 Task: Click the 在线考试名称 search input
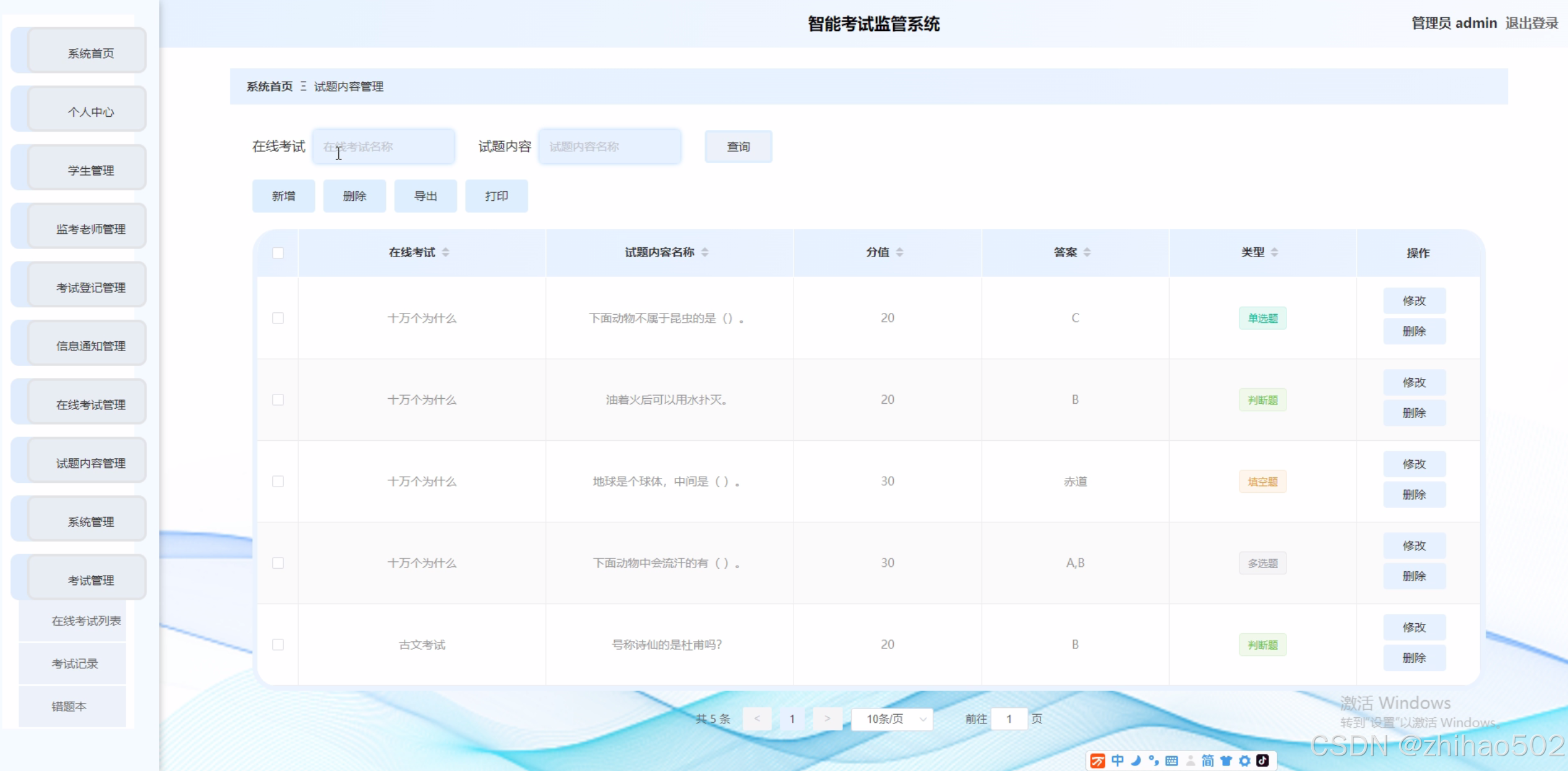pos(383,147)
